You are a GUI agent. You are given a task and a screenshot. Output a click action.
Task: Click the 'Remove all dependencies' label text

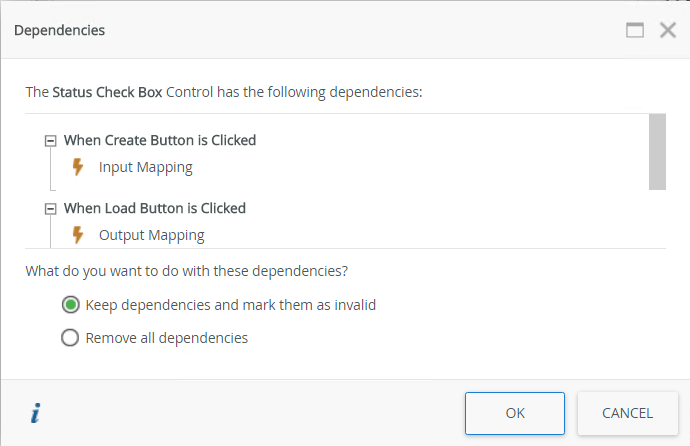click(166, 338)
